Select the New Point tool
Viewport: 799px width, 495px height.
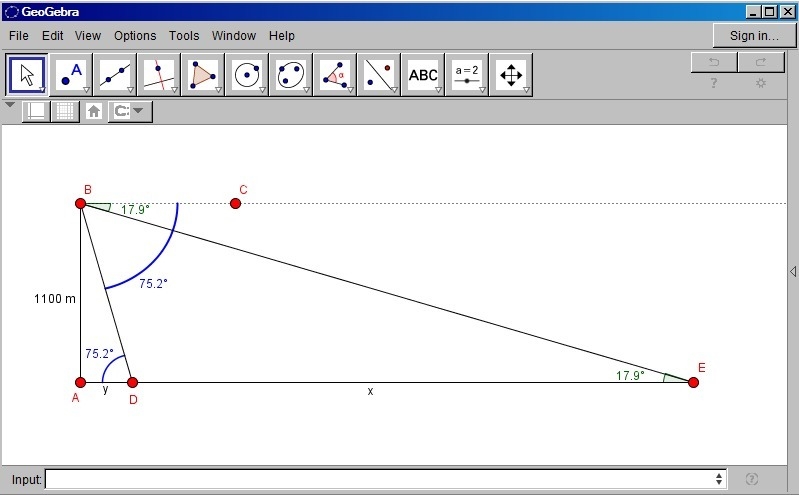(71, 75)
